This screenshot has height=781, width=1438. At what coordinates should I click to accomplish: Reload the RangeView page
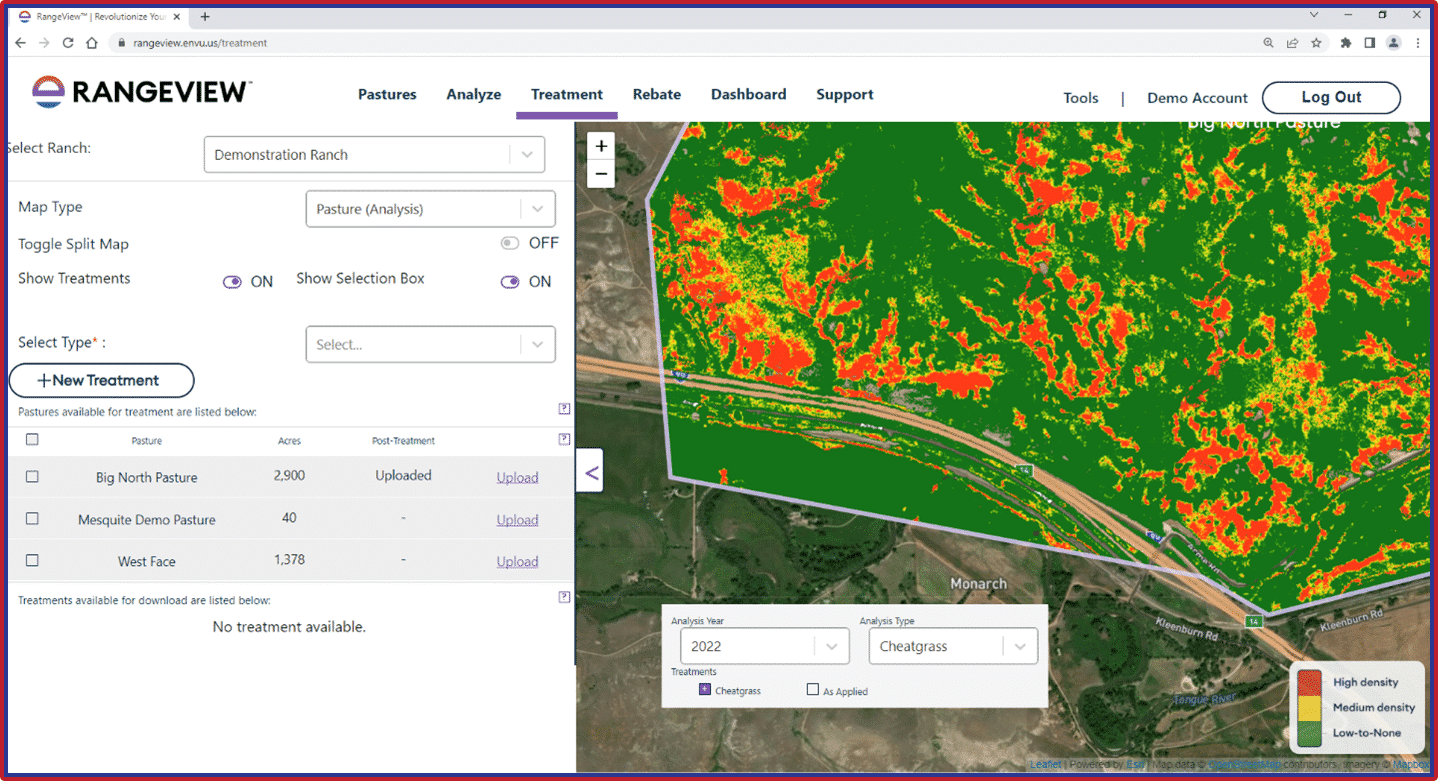[x=67, y=43]
